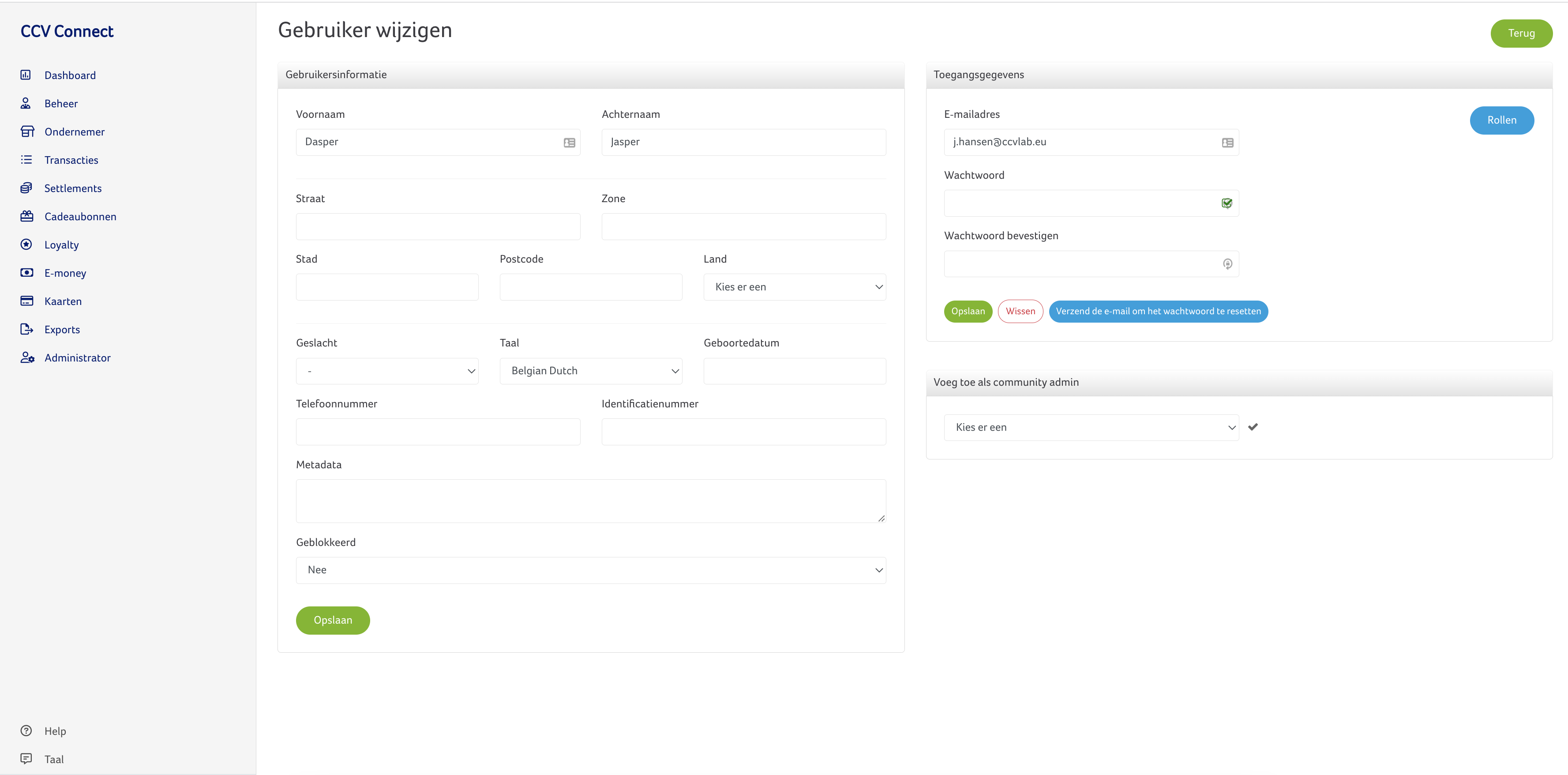Confirm community admin with checkmark icon

point(1253,427)
